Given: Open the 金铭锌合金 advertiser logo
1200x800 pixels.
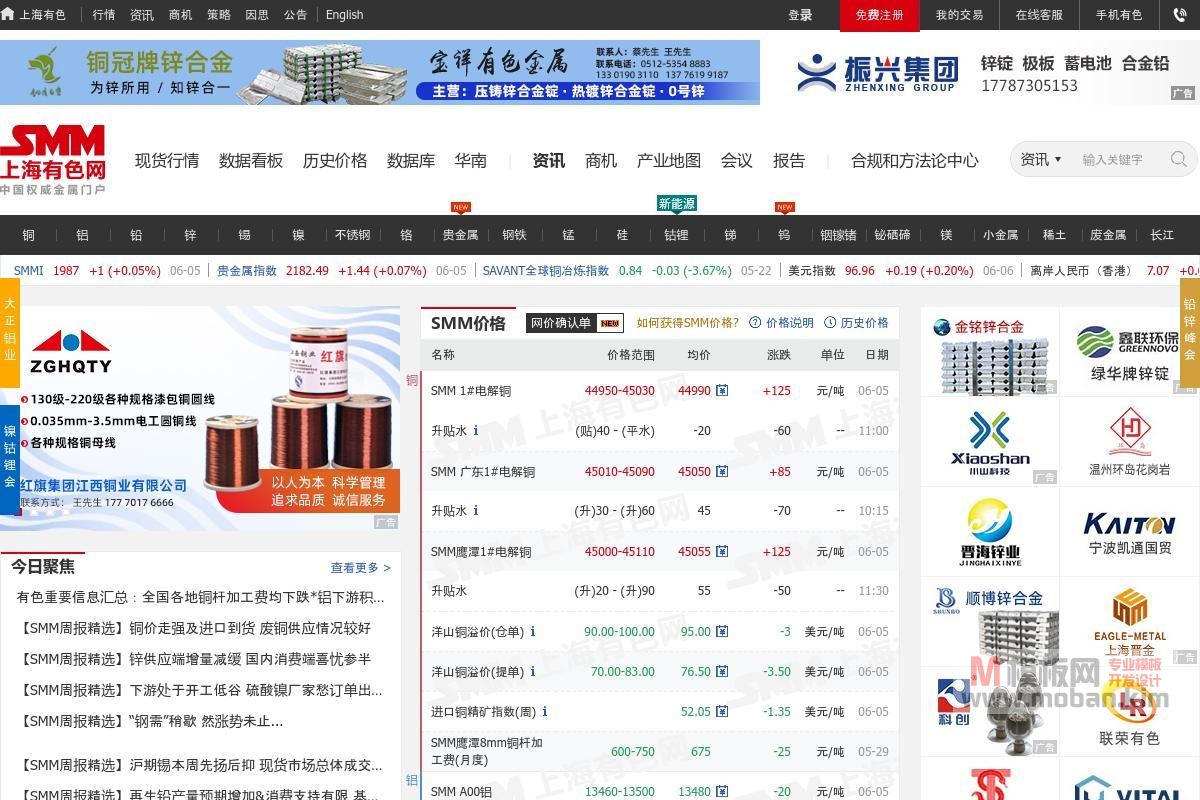Looking at the screenshot, I should pyautogui.click(x=990, y=352).
